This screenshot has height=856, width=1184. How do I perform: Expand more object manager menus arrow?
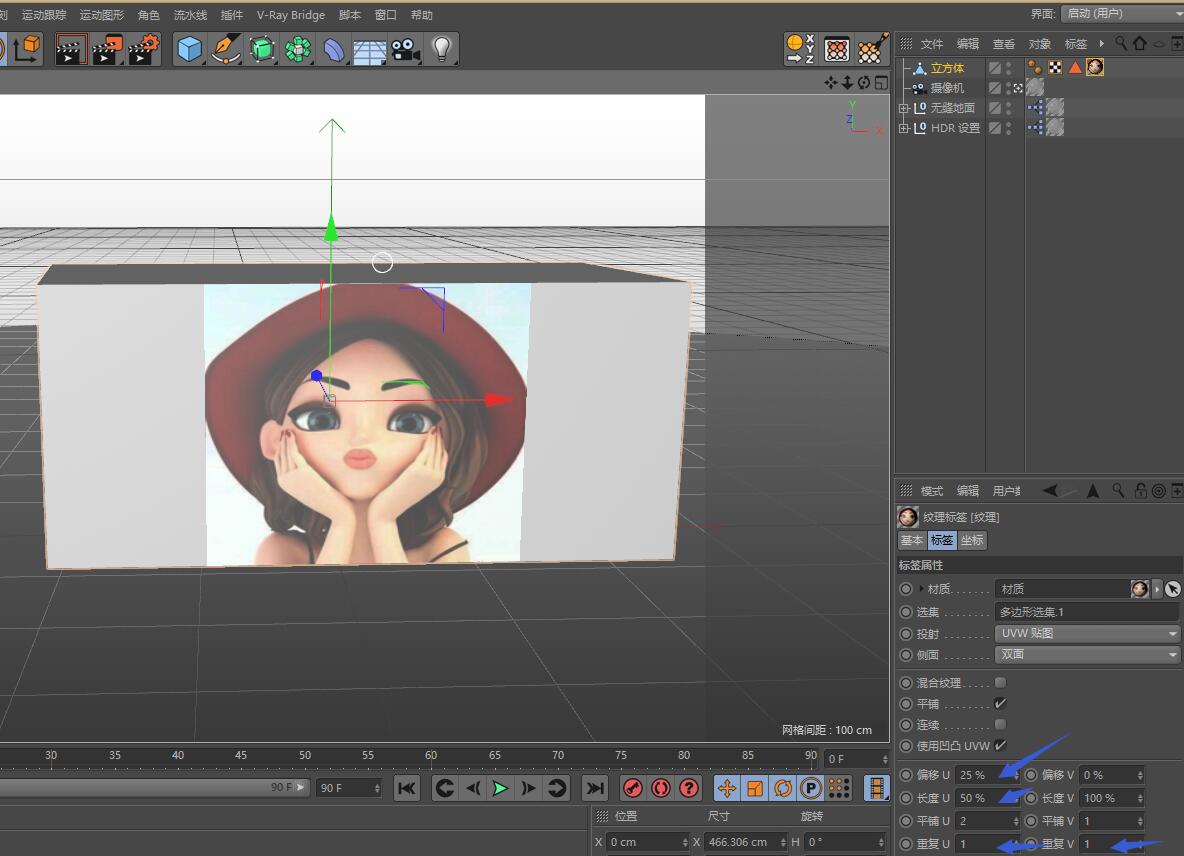(1102, 44)
